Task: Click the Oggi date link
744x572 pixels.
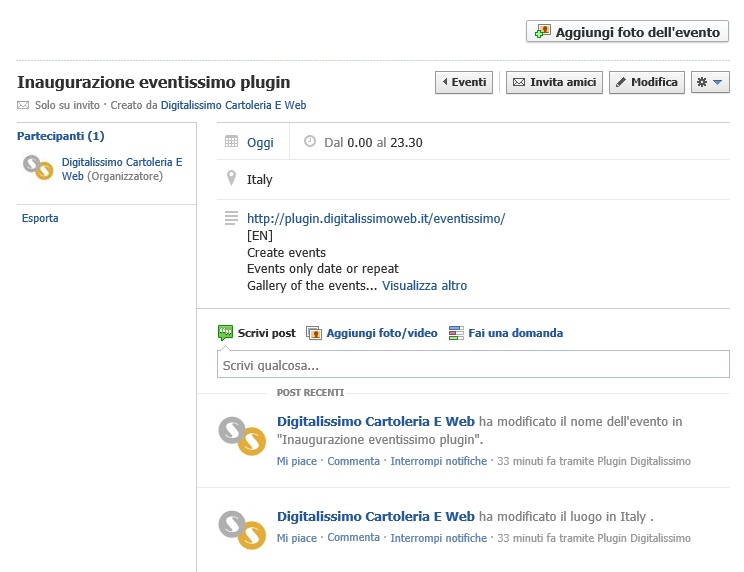Action: point(260,143)
